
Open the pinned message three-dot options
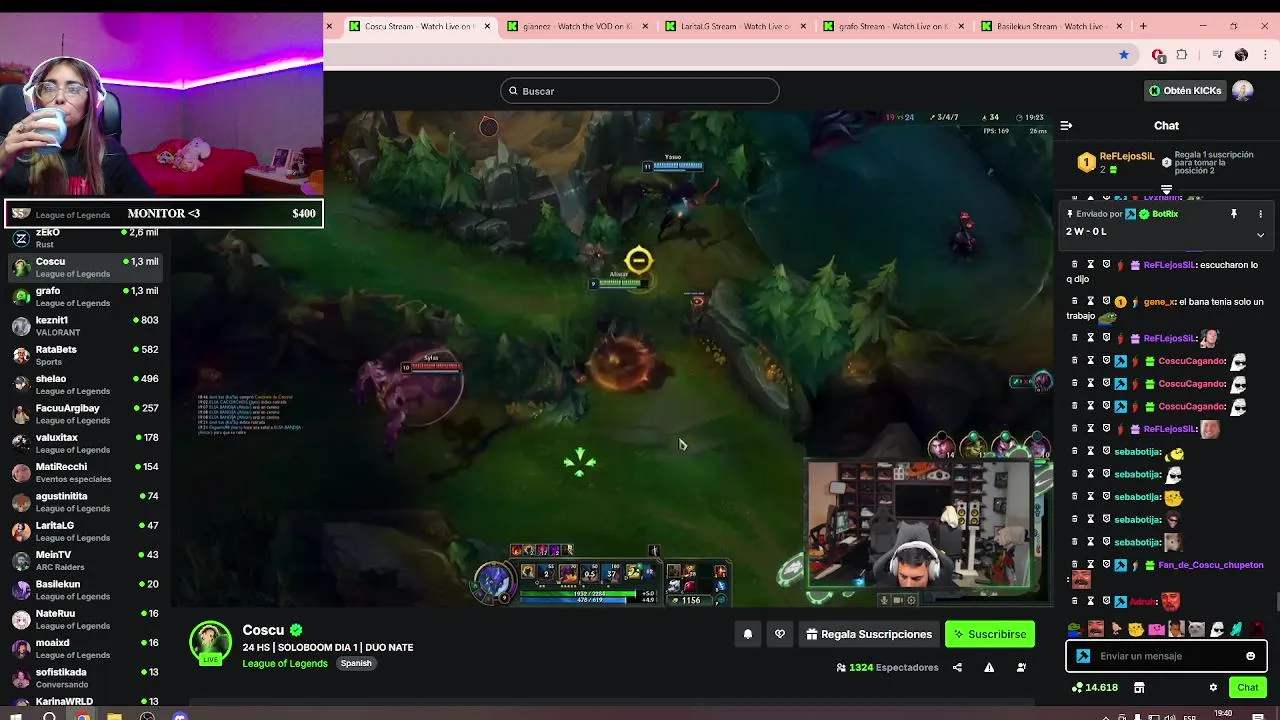(x=1260, y=214)
